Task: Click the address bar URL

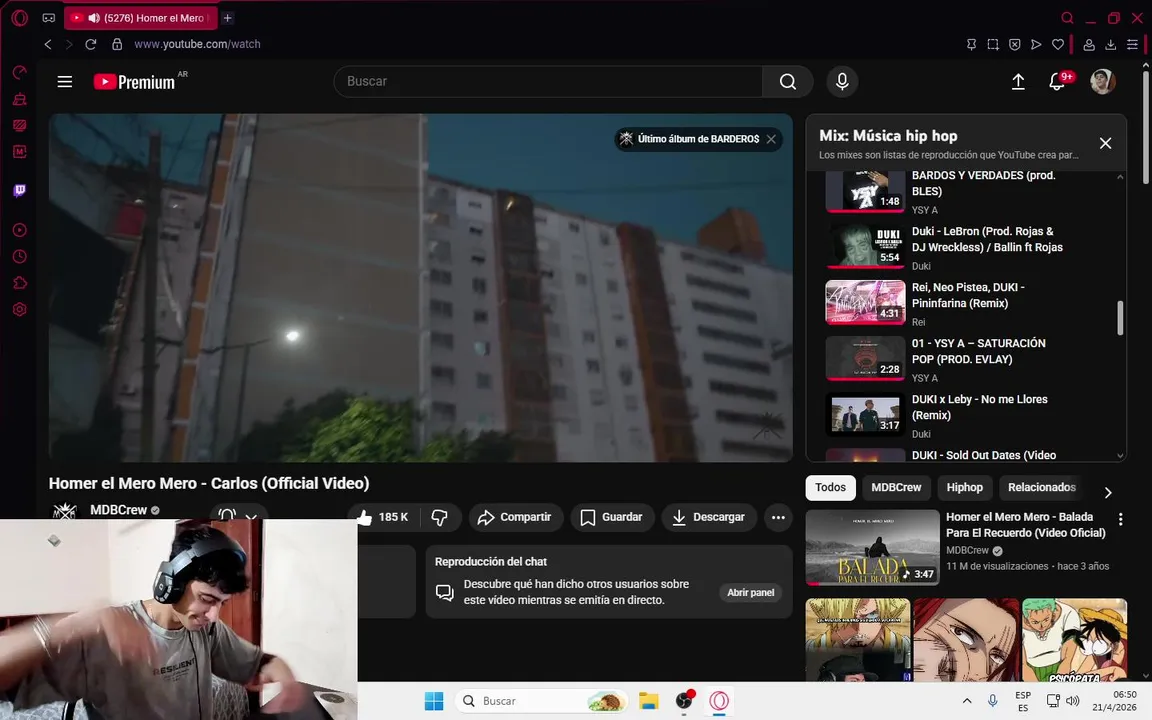Action: point(197,44)
